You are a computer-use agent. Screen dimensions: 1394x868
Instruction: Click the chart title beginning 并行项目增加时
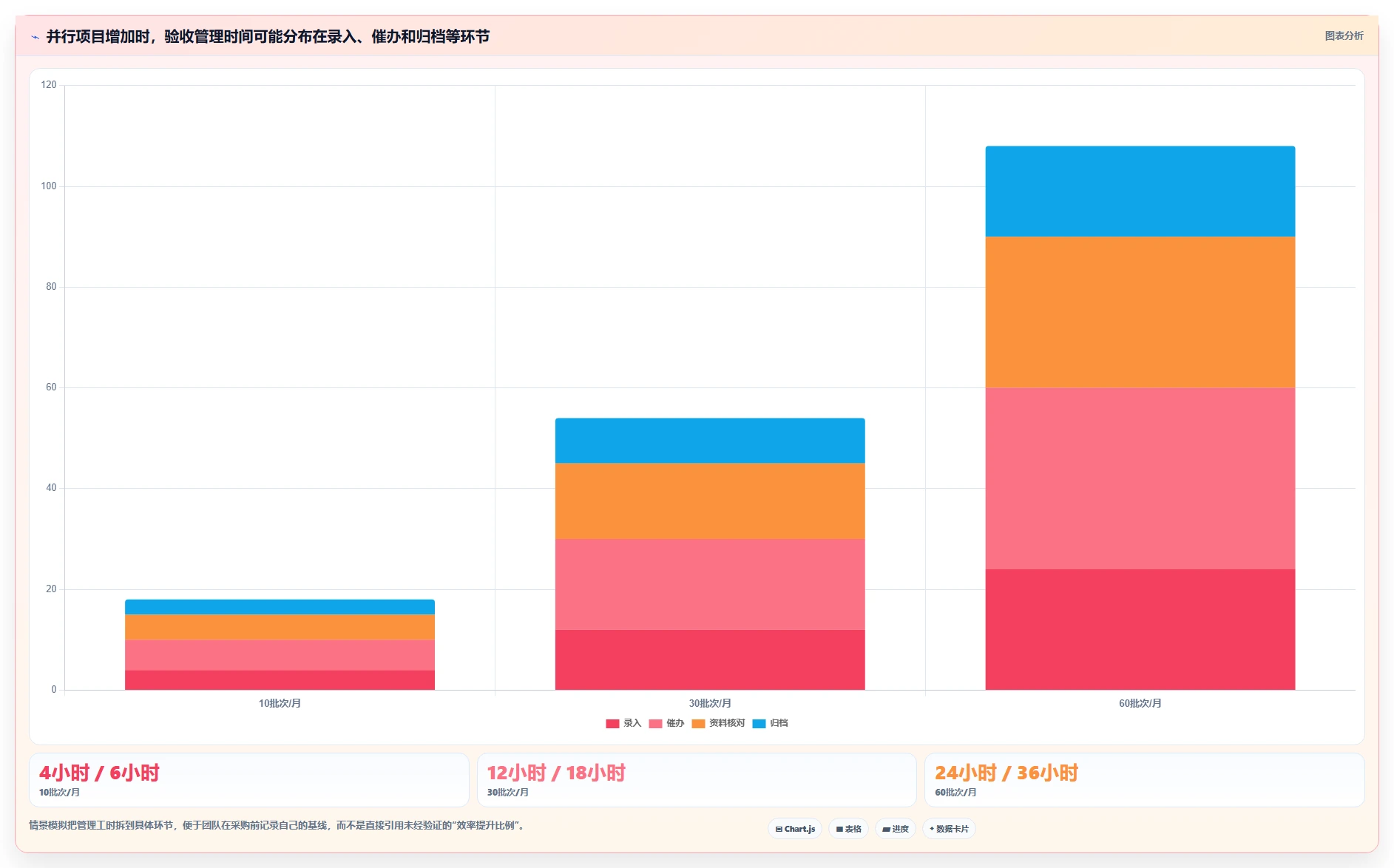tap(268, 36)
